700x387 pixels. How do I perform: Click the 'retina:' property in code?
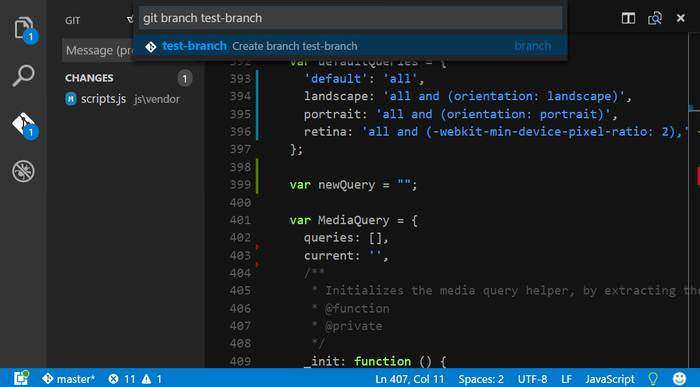(328, 132)
